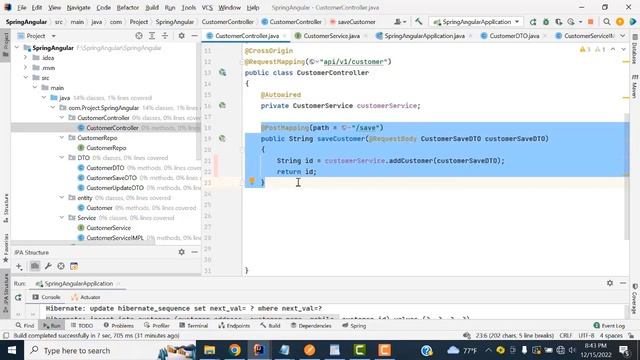Click the CRLF line separator status widget
This screenshot has height=360, width=640.
click(566, 336)
